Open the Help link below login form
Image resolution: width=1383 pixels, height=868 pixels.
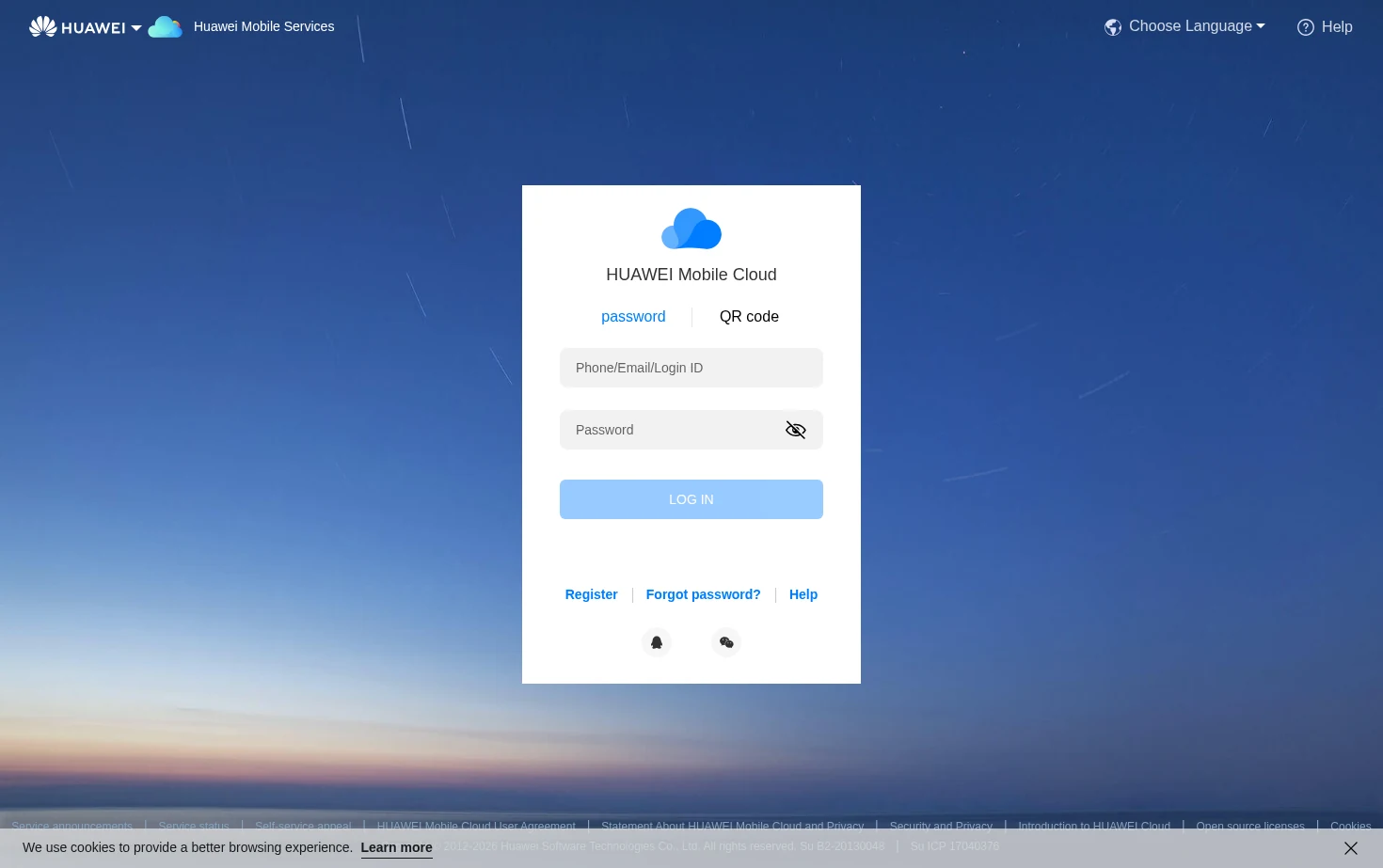click(803, 594)
